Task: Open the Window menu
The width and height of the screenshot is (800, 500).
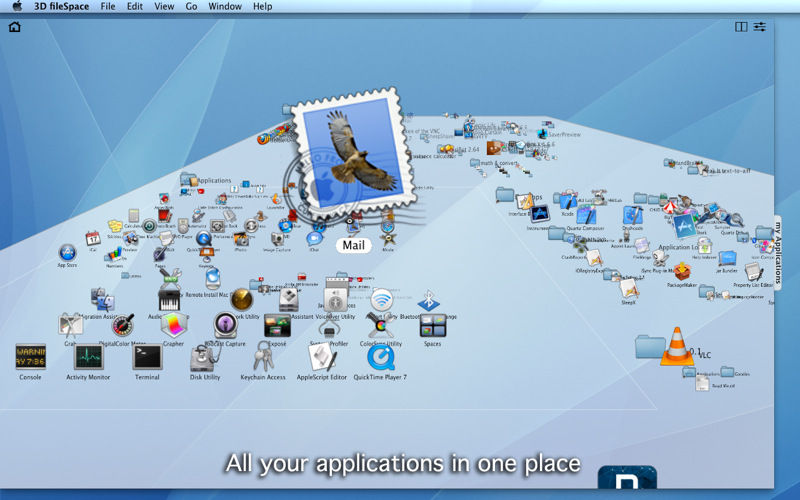Action: (225, 7)
